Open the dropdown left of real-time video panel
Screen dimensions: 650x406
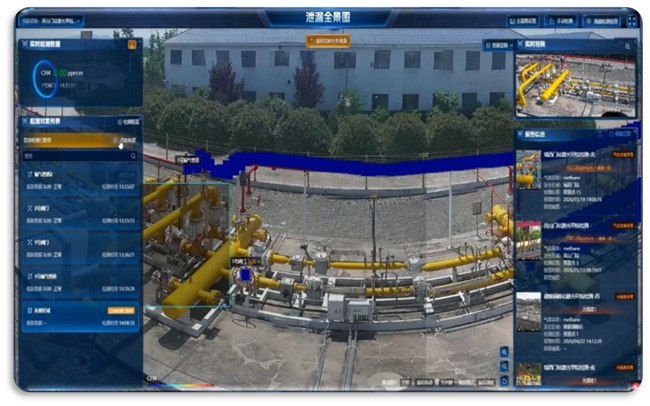tap(499, 45)
